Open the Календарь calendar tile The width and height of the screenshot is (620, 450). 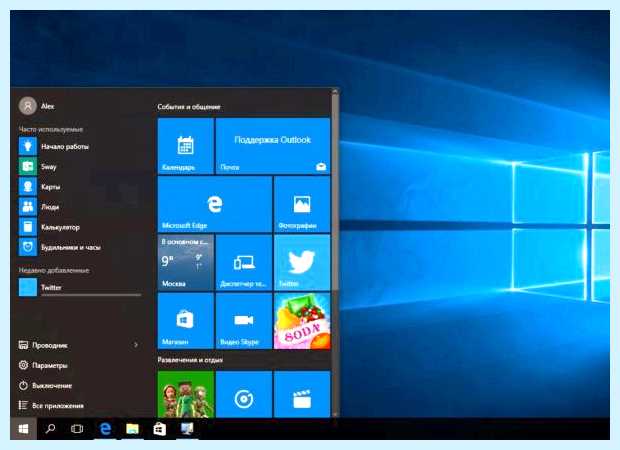coord(185,146)
